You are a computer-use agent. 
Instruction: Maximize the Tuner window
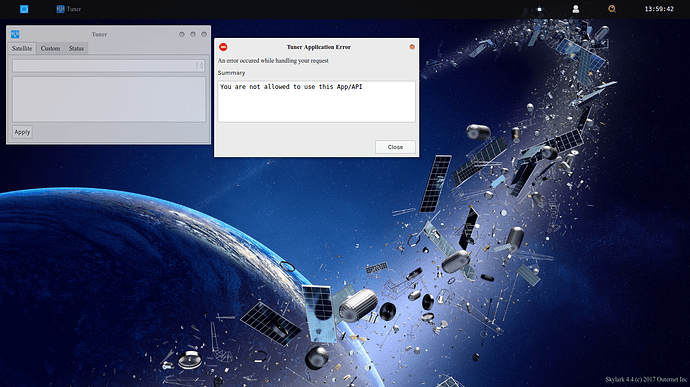click(193, 34)
